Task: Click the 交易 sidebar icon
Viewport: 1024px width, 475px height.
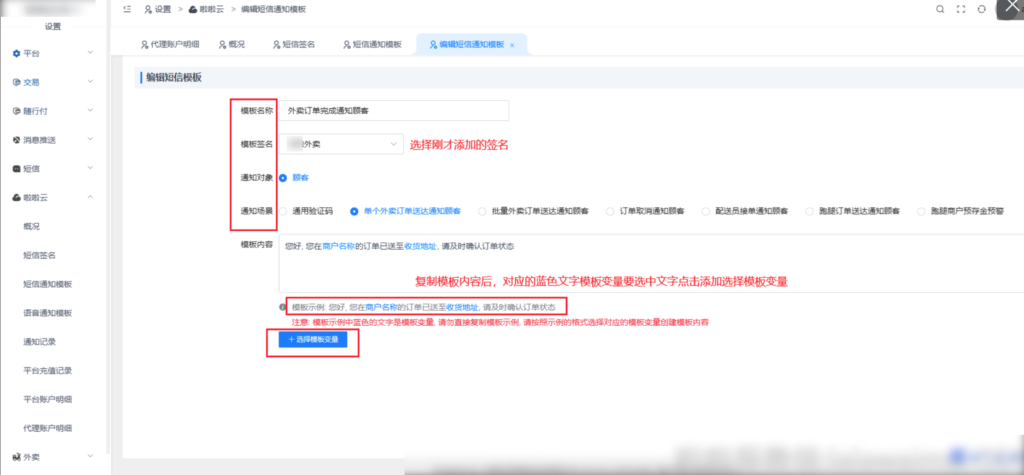Action: [x=17, y=82]
